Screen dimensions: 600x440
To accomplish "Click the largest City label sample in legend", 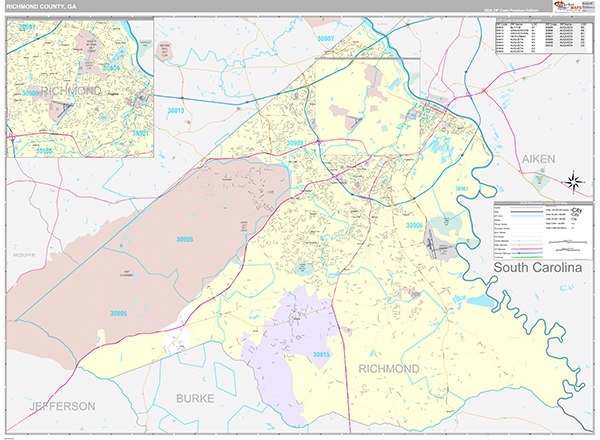I will pyautogui.click(x=576, y=210).
